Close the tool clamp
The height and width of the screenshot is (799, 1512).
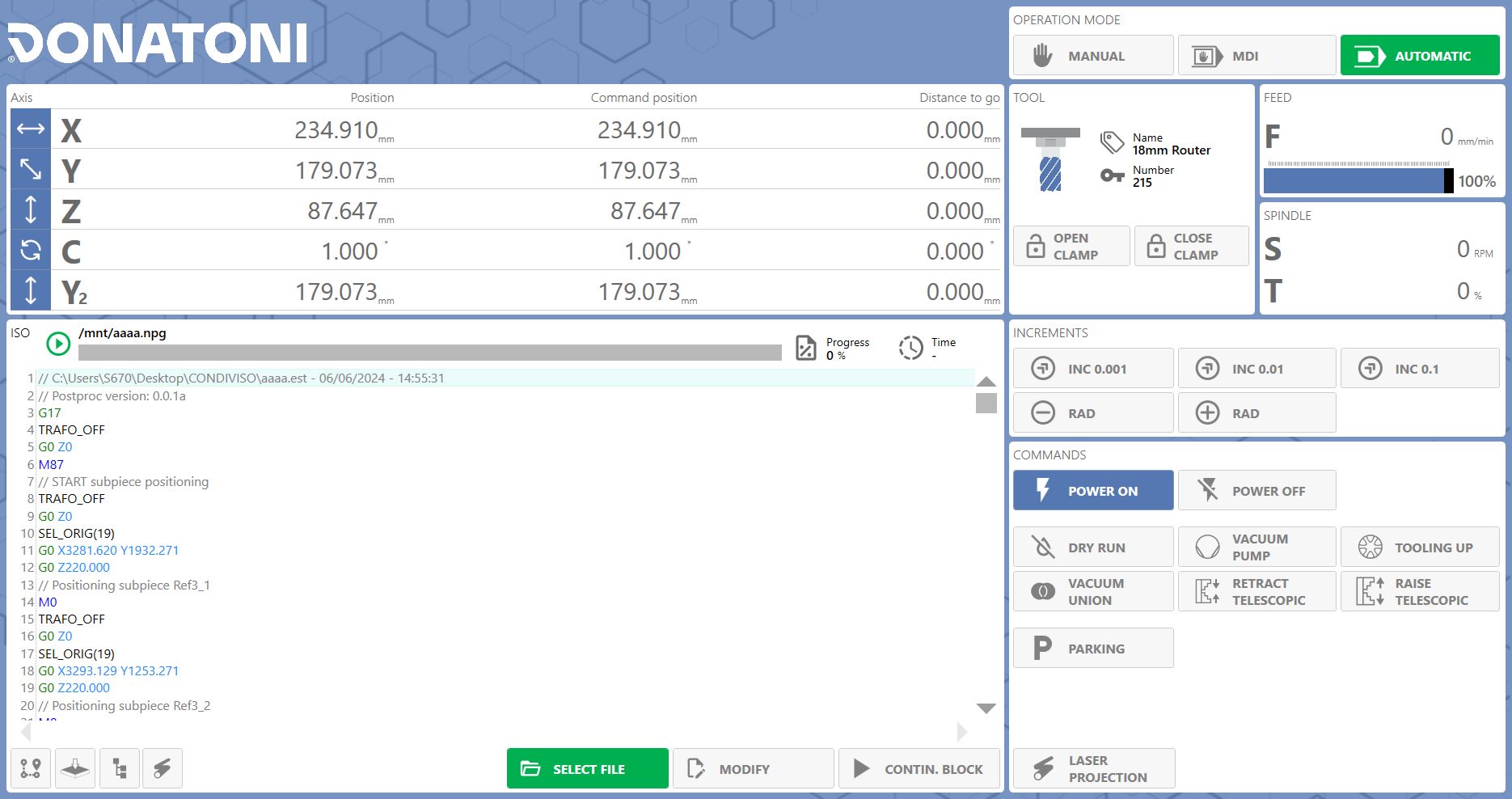[x=1192, y=246]
